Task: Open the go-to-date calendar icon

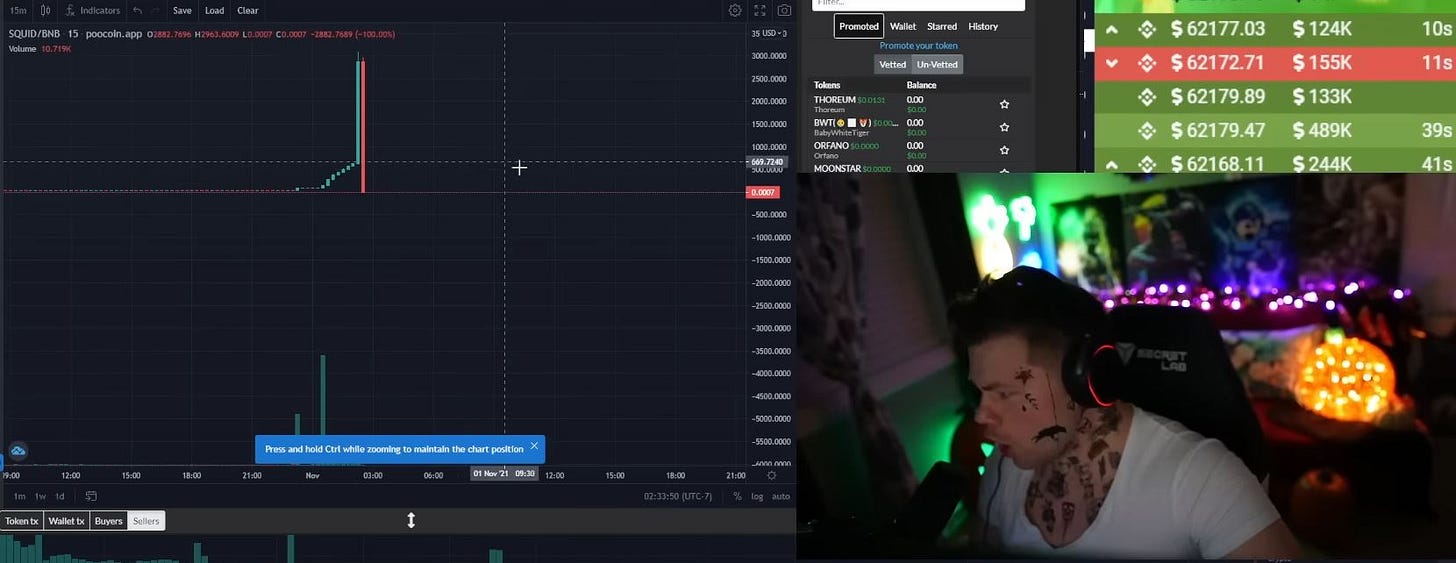Action: coord(91,496)
